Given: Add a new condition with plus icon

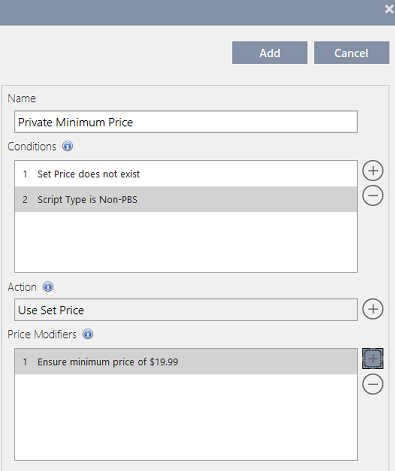Looking at the screenshot, I should pyautogui.click(x=373, y=171).
